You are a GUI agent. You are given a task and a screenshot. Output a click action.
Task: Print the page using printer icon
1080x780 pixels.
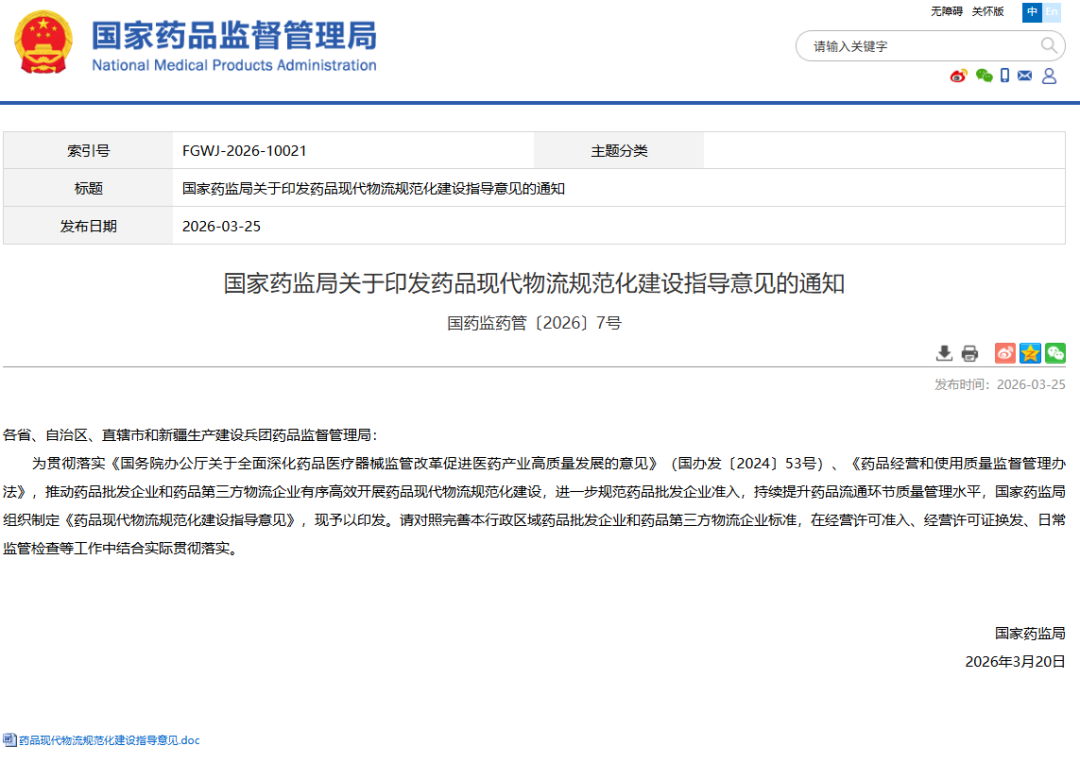969,353
